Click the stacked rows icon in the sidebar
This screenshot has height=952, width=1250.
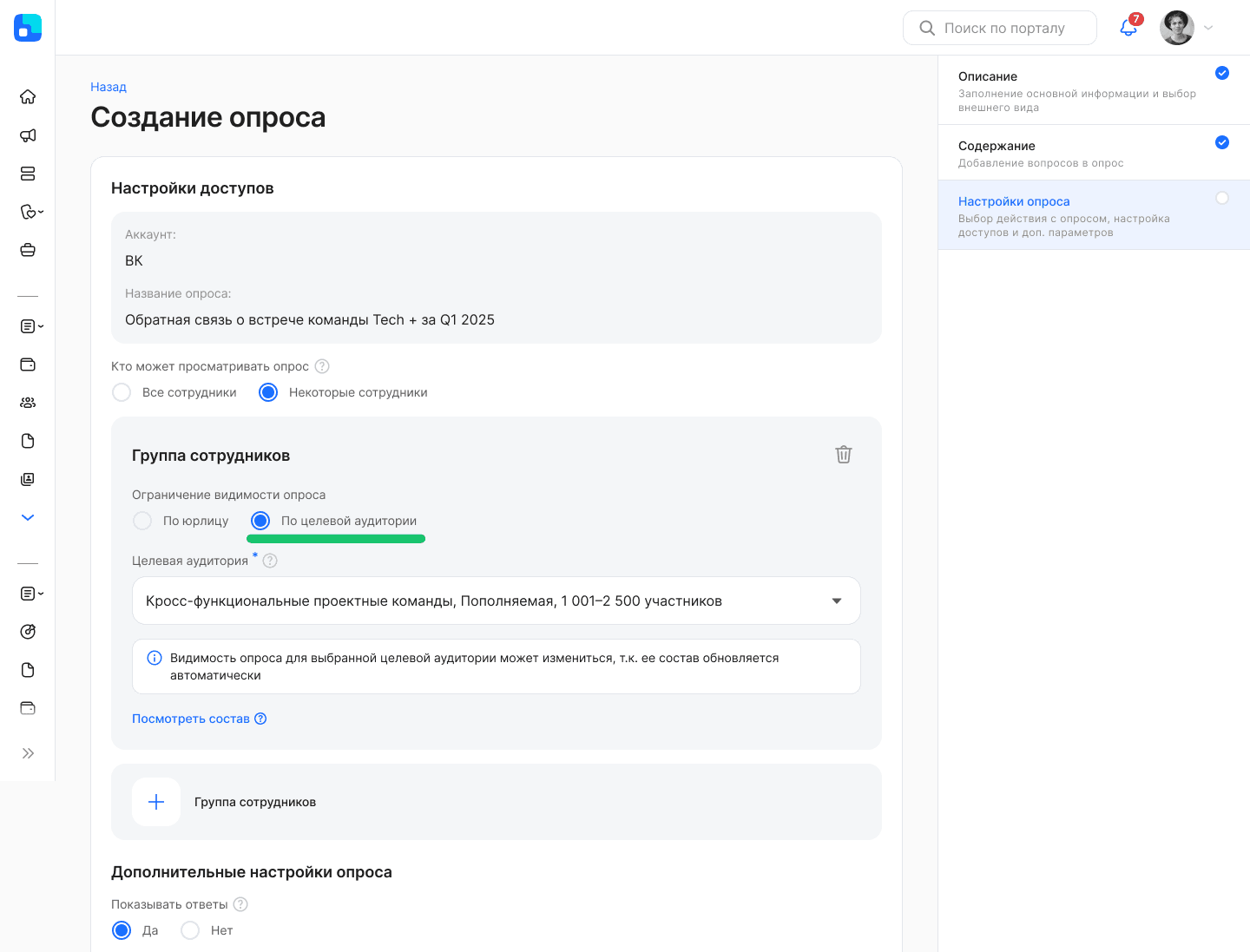pos(28,174)
